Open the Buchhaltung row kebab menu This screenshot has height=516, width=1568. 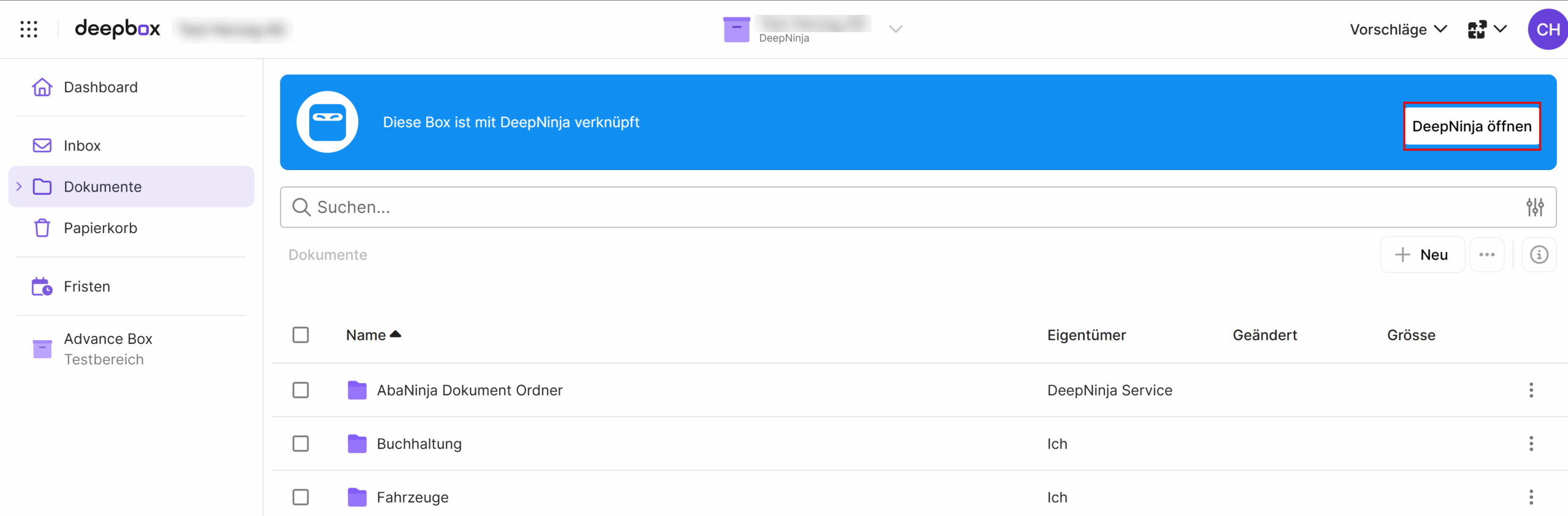(x=1531, y=444)
